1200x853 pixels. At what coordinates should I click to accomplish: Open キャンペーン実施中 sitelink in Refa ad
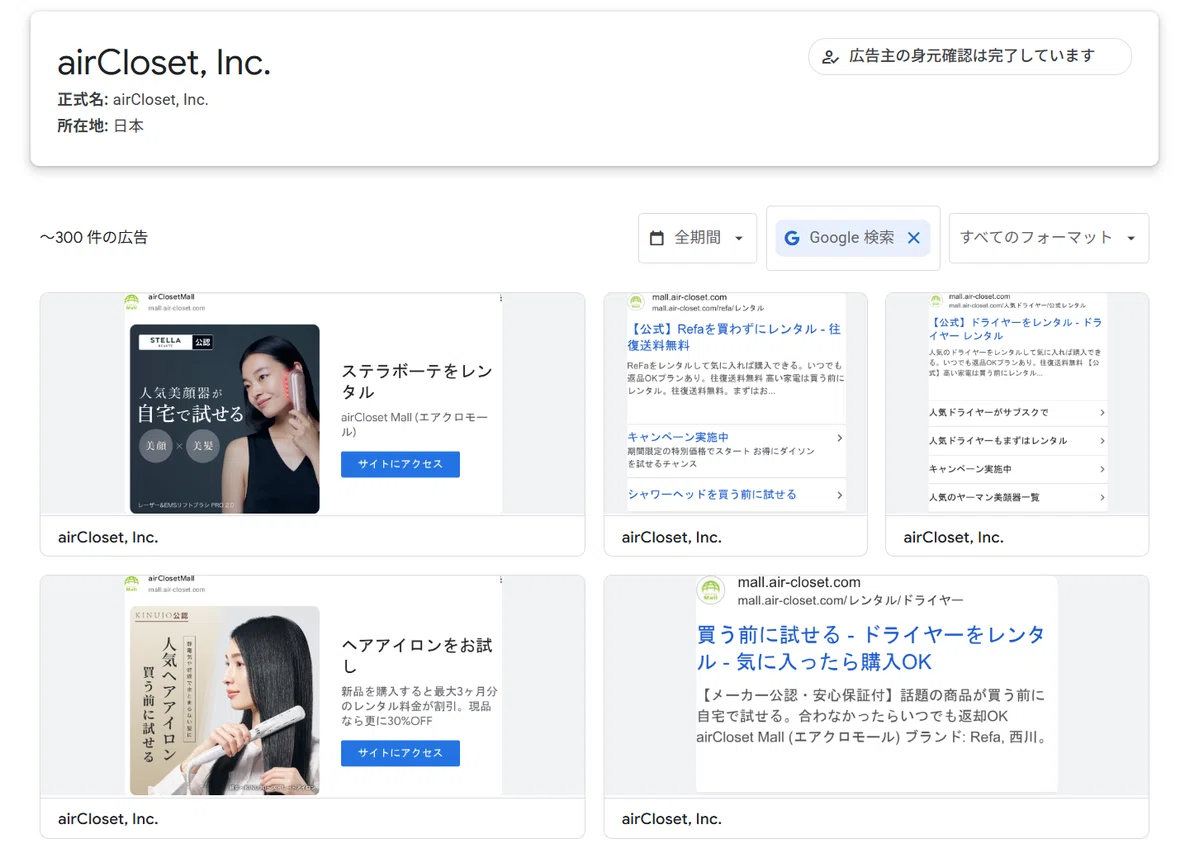[678, 437]
